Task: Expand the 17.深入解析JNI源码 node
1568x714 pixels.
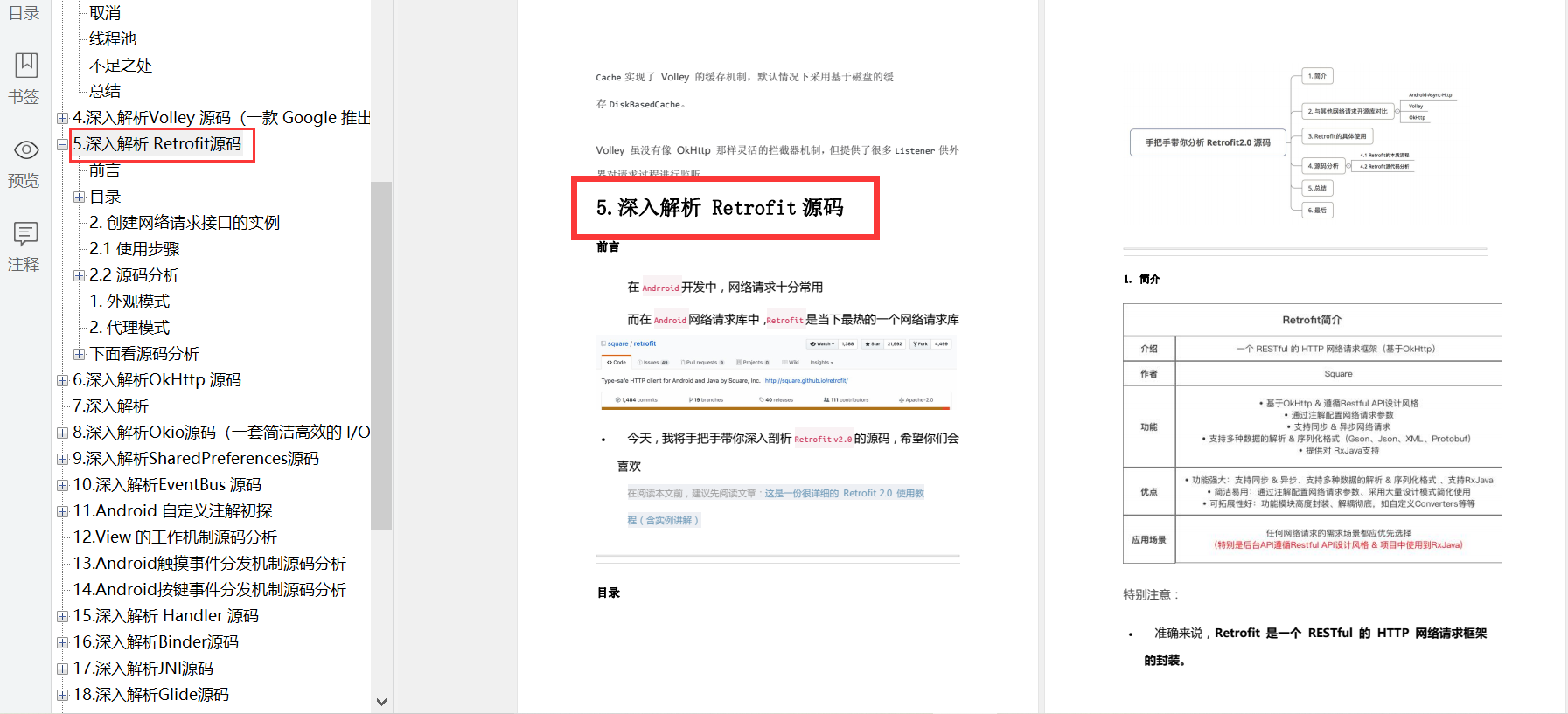Action: click(62, 669)
